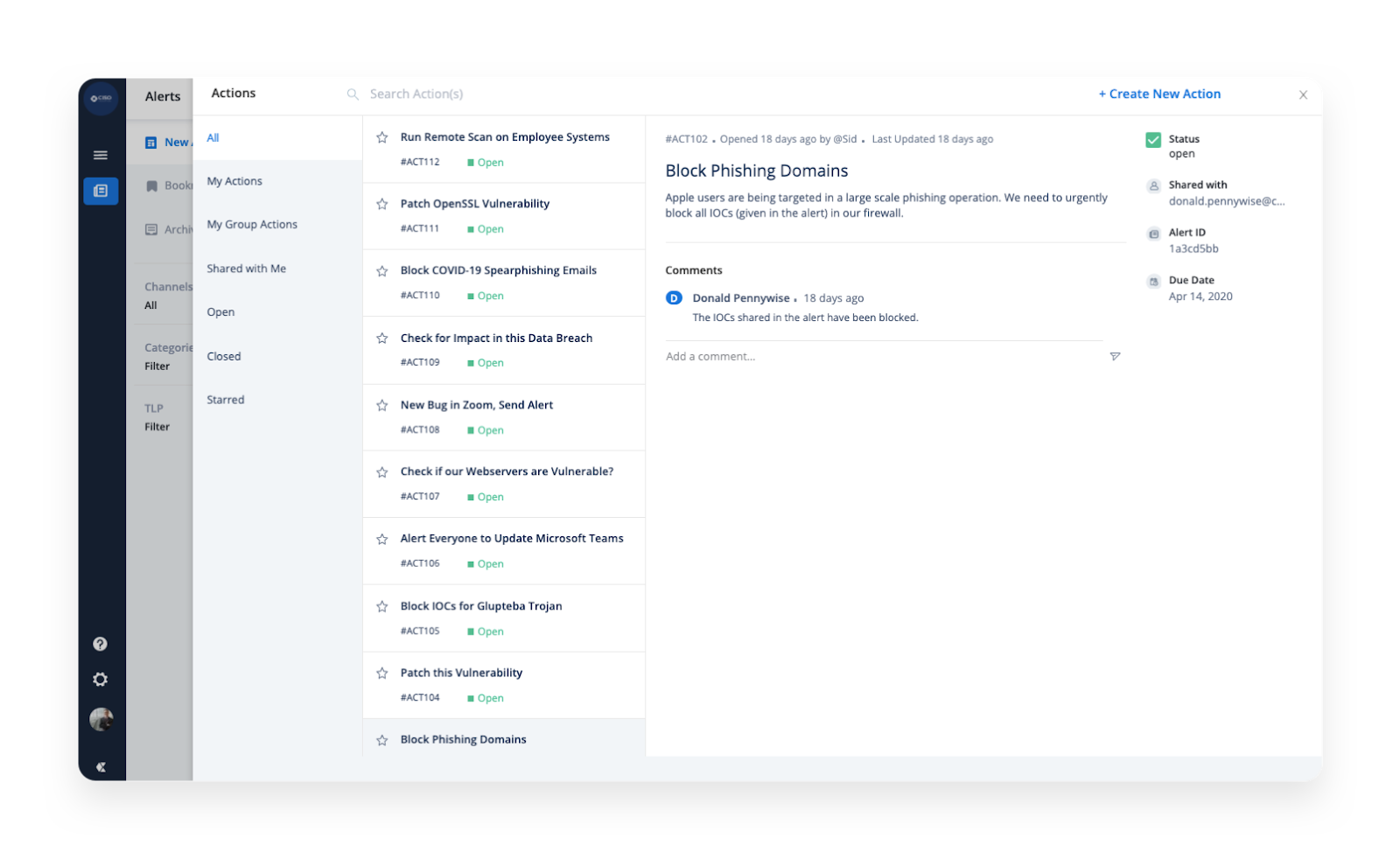Viewport: 1400px width, 859px height.
Task: Star the Block Phishing Domains row in the list
Action: click(382, 741)
